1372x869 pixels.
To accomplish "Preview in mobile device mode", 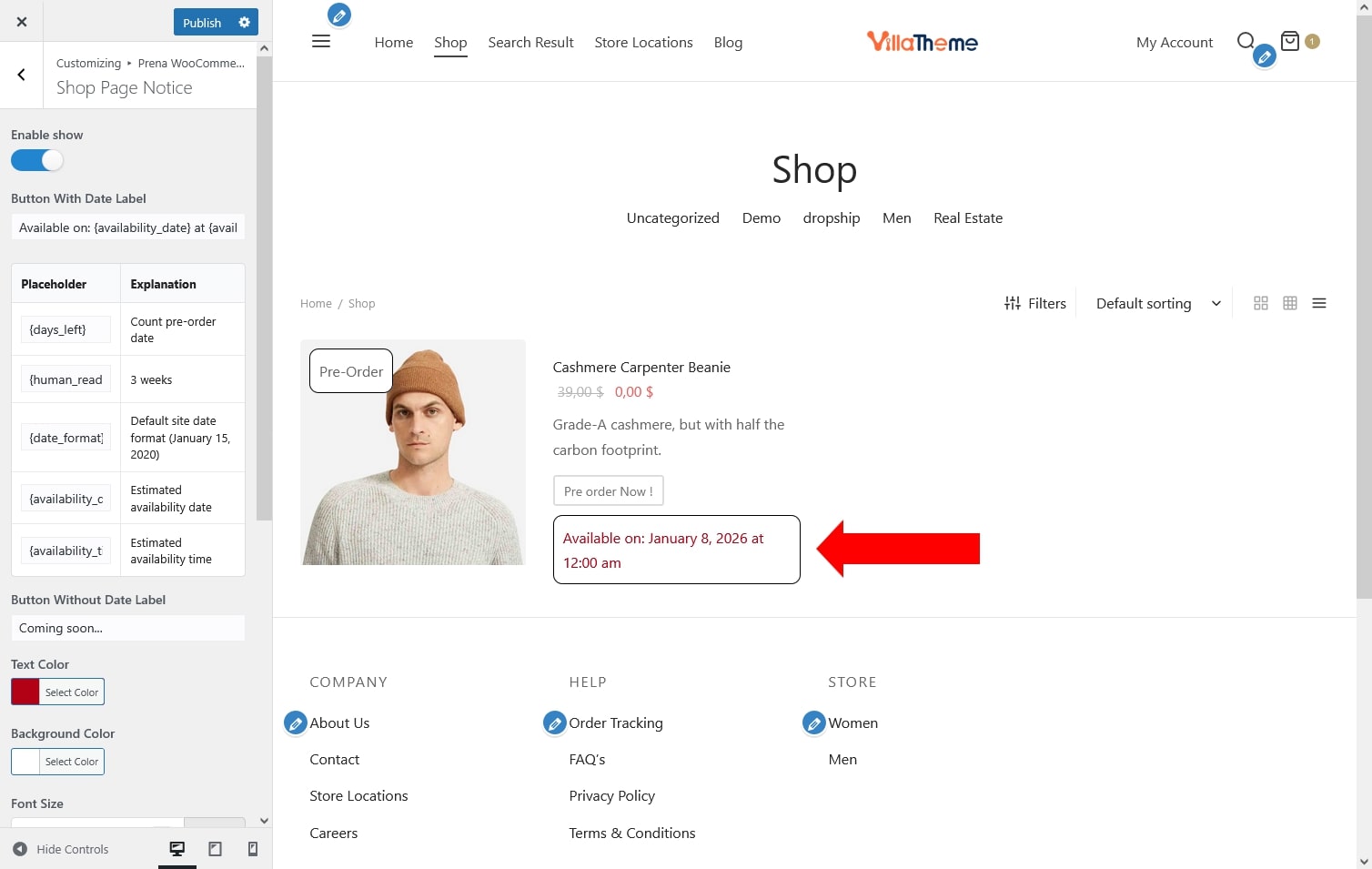I will click(x=253, y=849).
